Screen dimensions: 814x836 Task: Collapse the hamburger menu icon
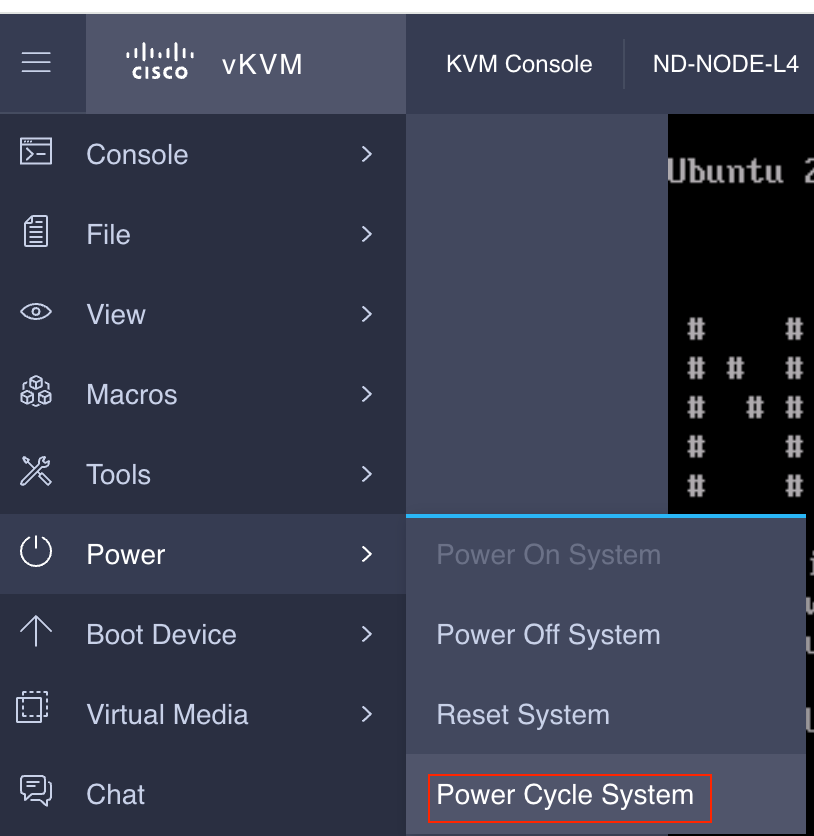pyautogui.click(x=36, y=62)
